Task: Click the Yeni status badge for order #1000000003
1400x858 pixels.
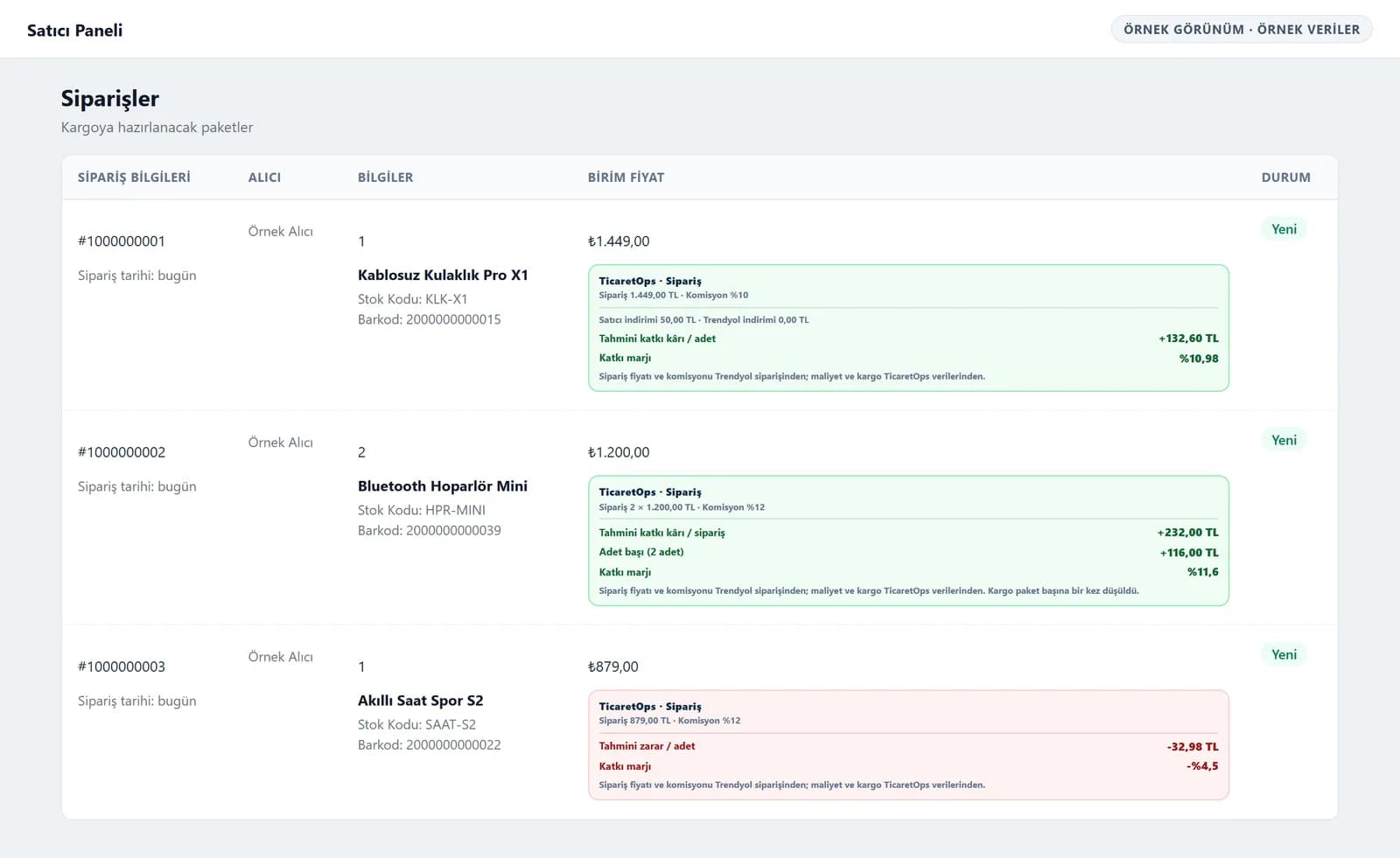Action: click(1284, 654)
